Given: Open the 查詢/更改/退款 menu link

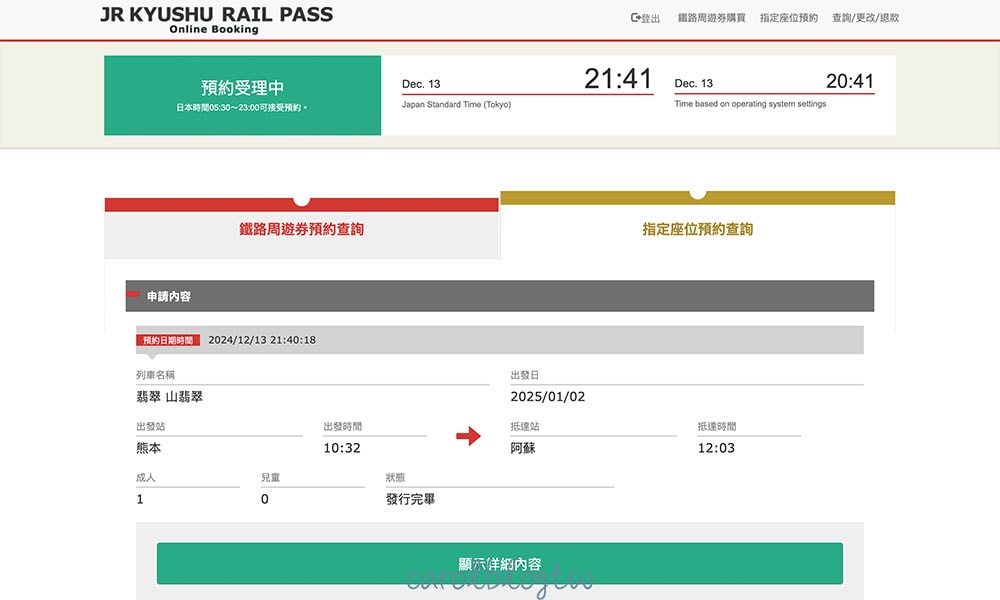Looking at the screenshot, I should [x=865, y=18].
